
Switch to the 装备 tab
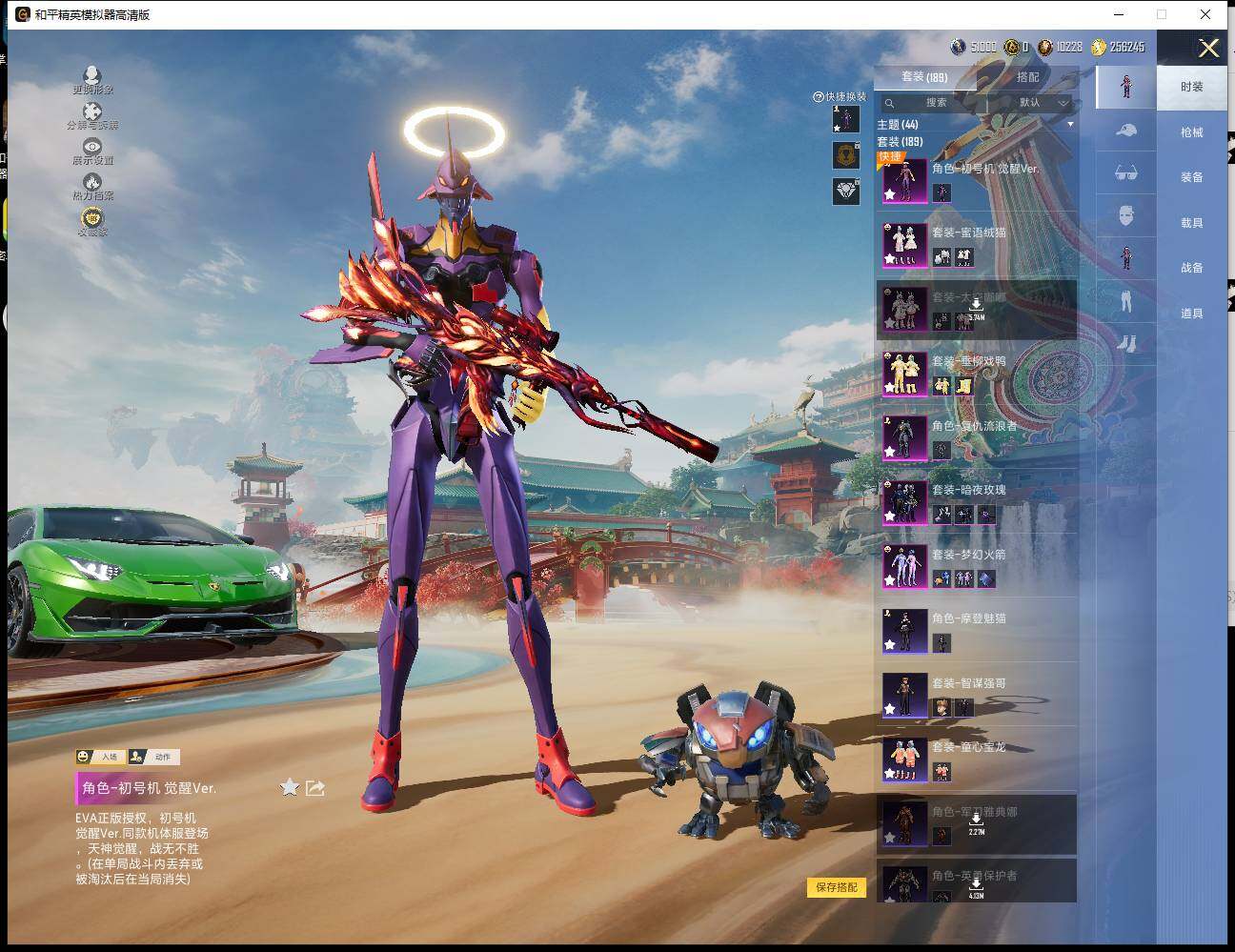tap(1192, 177)
